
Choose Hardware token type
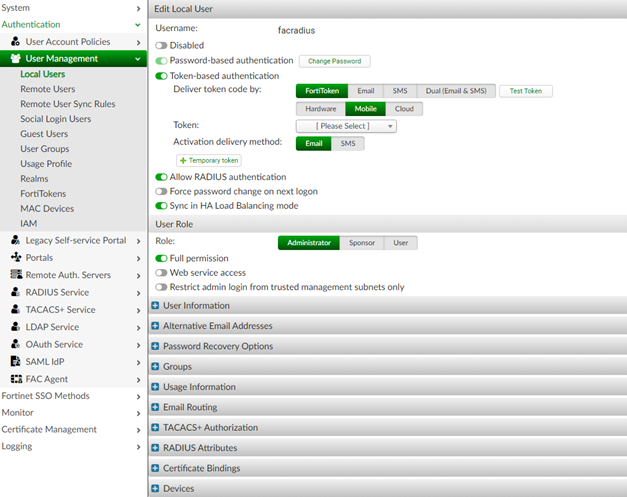point(321,109)
